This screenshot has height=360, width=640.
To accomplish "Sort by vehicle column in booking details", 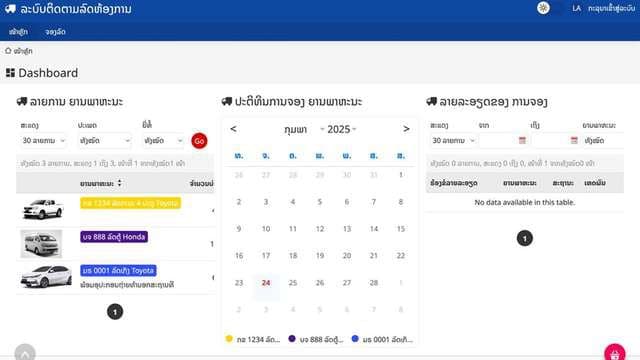I will (x=519, y=183).
